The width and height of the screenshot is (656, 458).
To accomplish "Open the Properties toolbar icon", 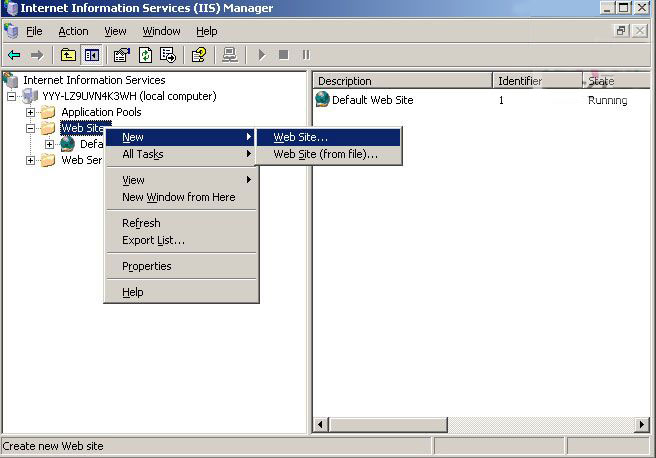I will coord(121,55).
